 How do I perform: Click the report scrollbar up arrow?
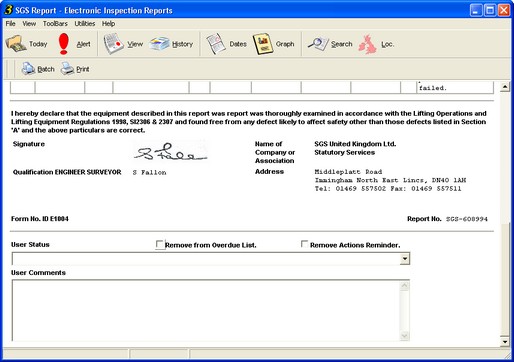(x=505, y=87)
